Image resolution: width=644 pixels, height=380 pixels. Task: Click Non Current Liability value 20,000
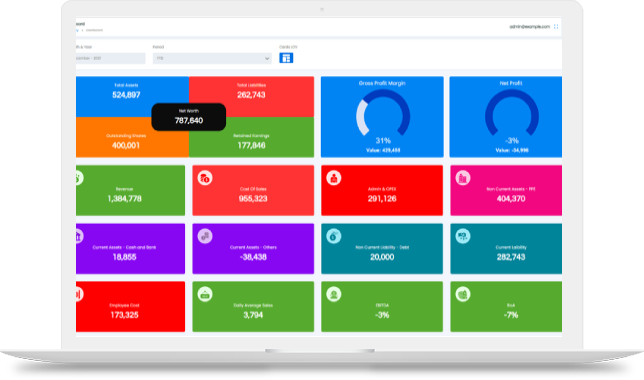click(x=382, y=257)
